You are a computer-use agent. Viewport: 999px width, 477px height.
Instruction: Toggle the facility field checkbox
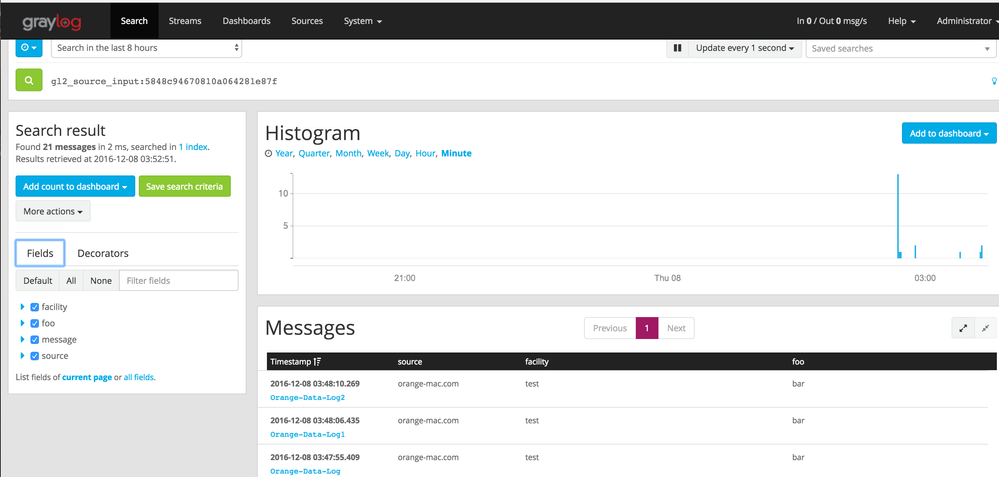click(x=35, y=307)
